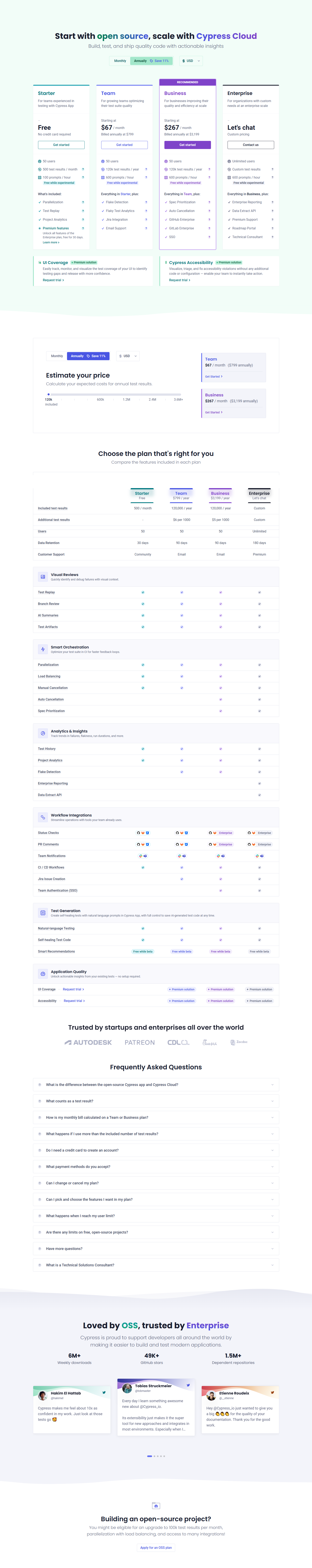This screenshot has width=312, height=1568.
Task: Expand FAQ: Have more questions?
Action: [156, 1249]
